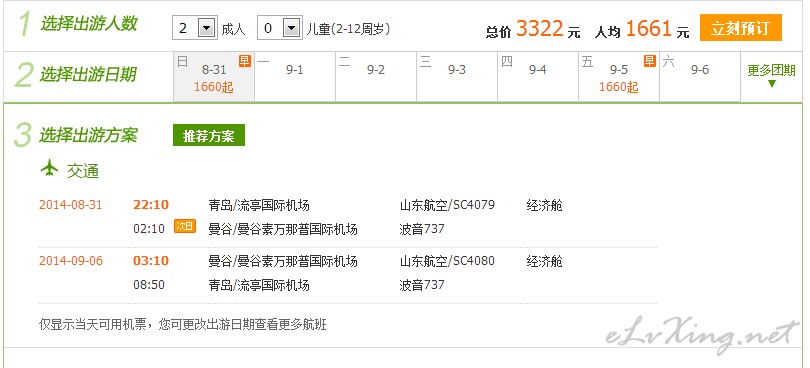The image size is (810, 368).
Task: Click the airplane 交通 icon
Action: coord(50,168)
